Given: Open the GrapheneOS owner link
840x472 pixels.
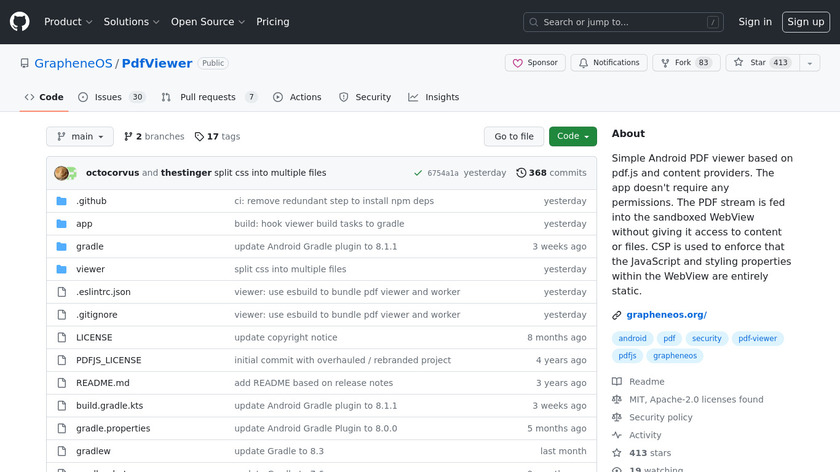Looking at the screenshot, I should pyautogui.click(x=73, y=63).
